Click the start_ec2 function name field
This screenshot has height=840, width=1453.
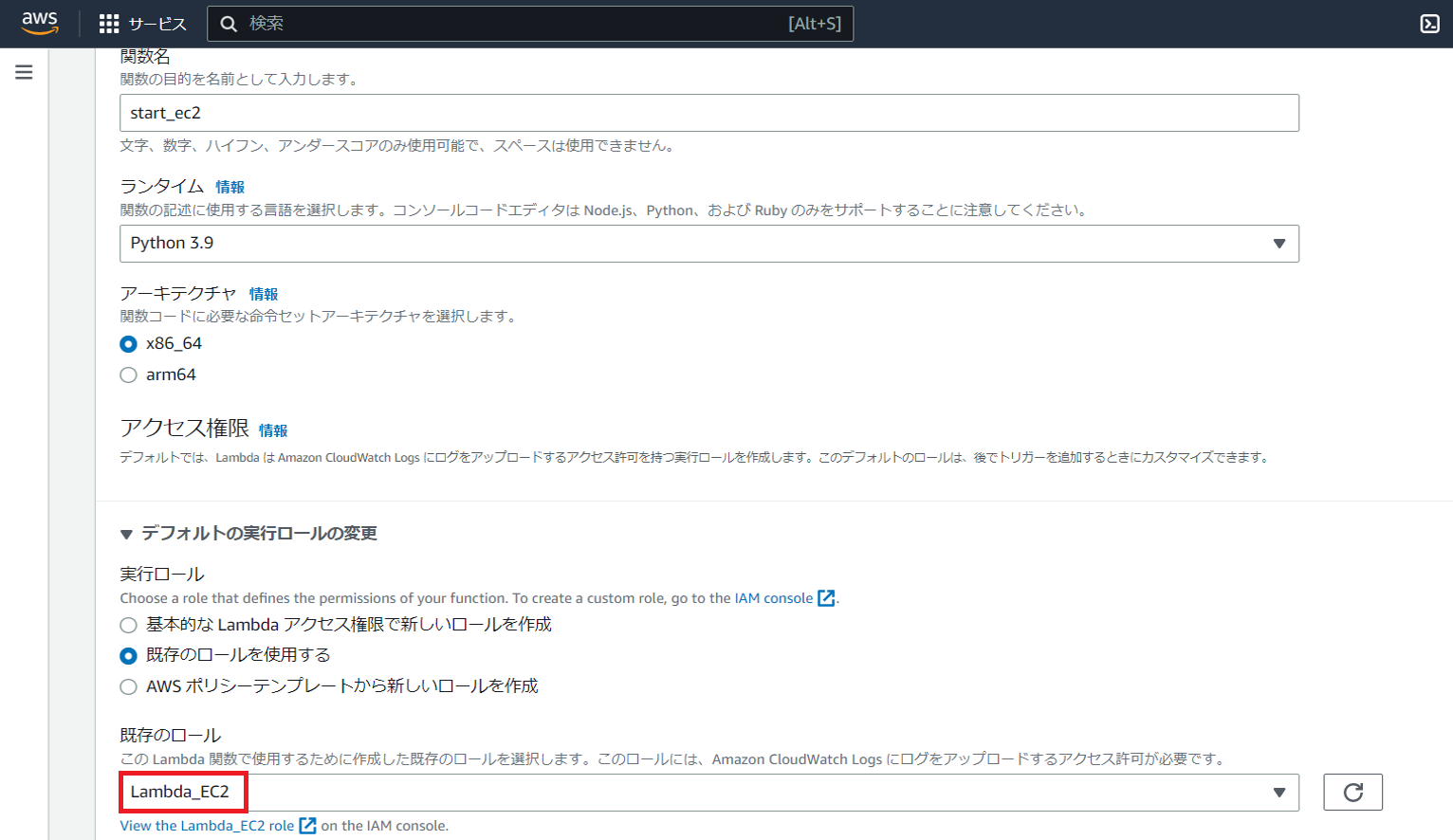[708, 113]
